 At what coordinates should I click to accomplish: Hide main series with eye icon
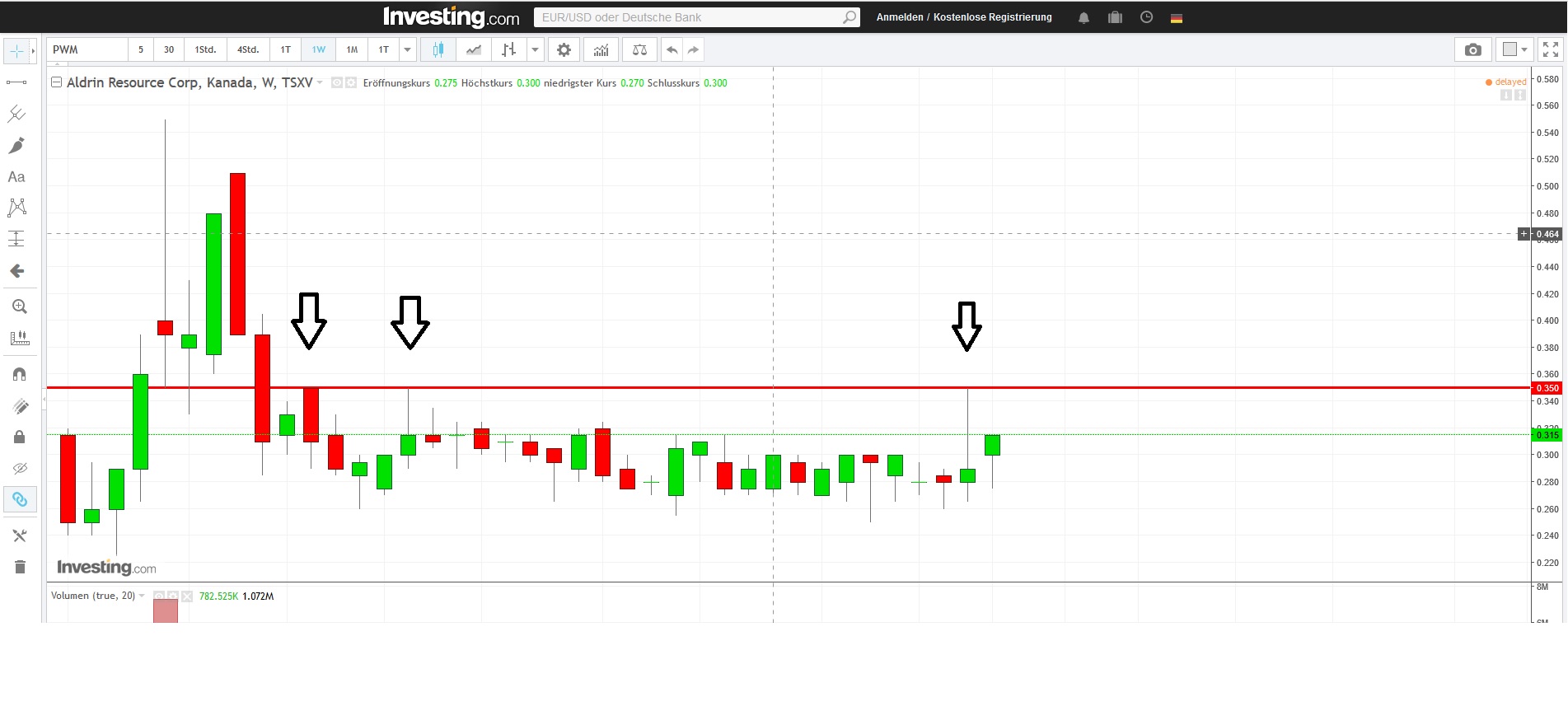click(x=336, y=82)
